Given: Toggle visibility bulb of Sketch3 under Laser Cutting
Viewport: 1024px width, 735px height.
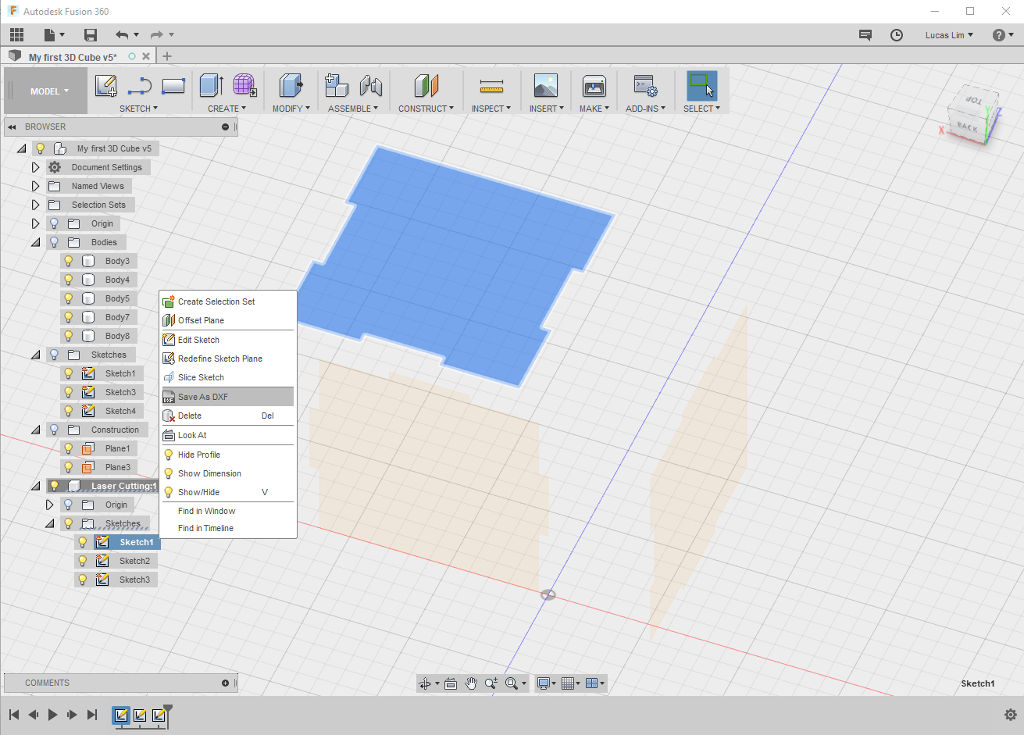Looking at the screenshot, I should [x=83, y=580].
